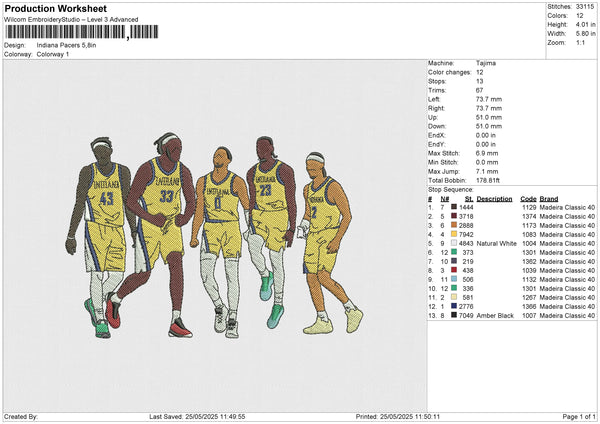Select thread code "1374" in the stop sequence
This screenshot has width=600, height=424.
[x=529, y=216]
